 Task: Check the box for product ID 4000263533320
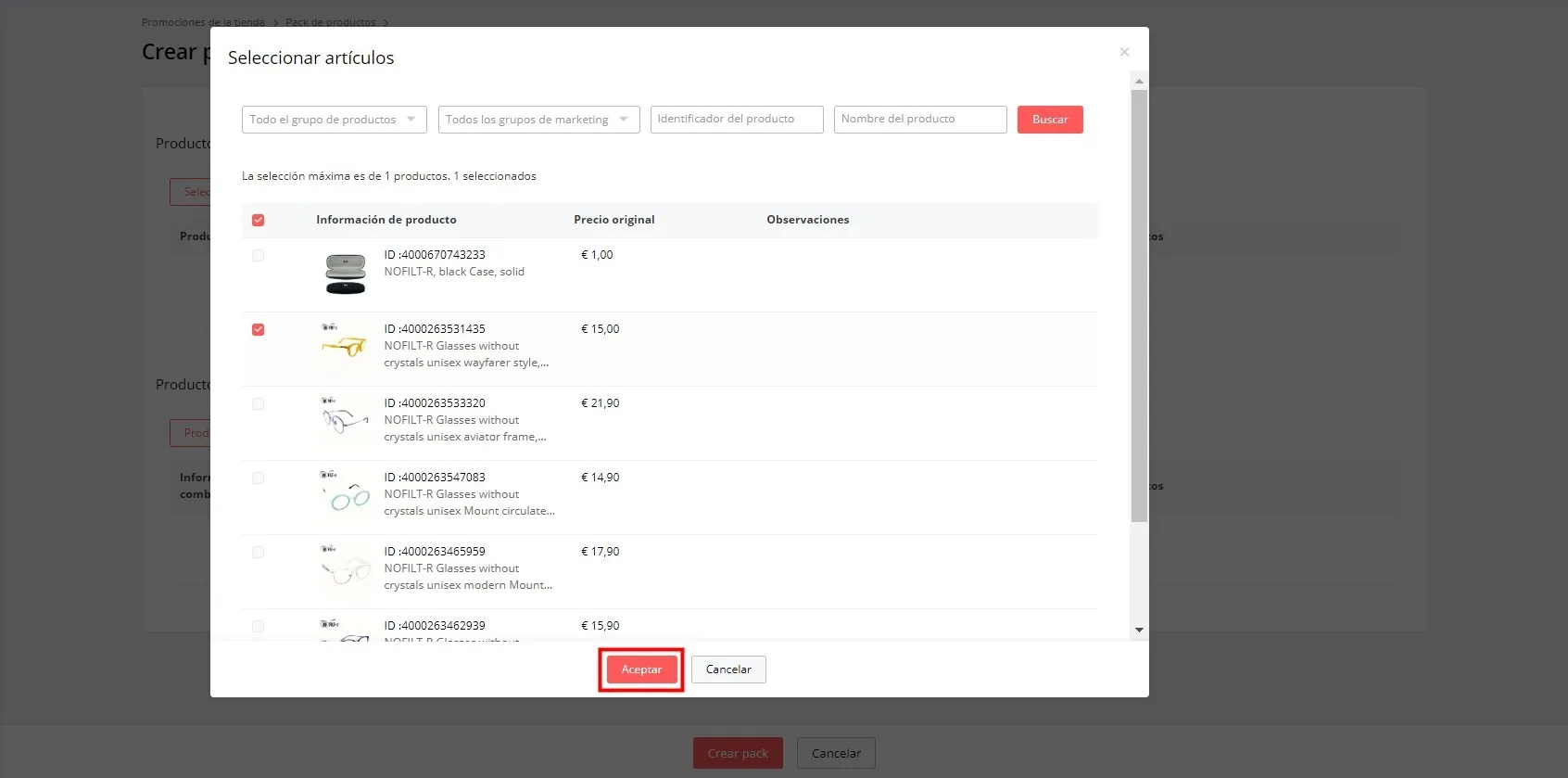(x=258, y=403)
